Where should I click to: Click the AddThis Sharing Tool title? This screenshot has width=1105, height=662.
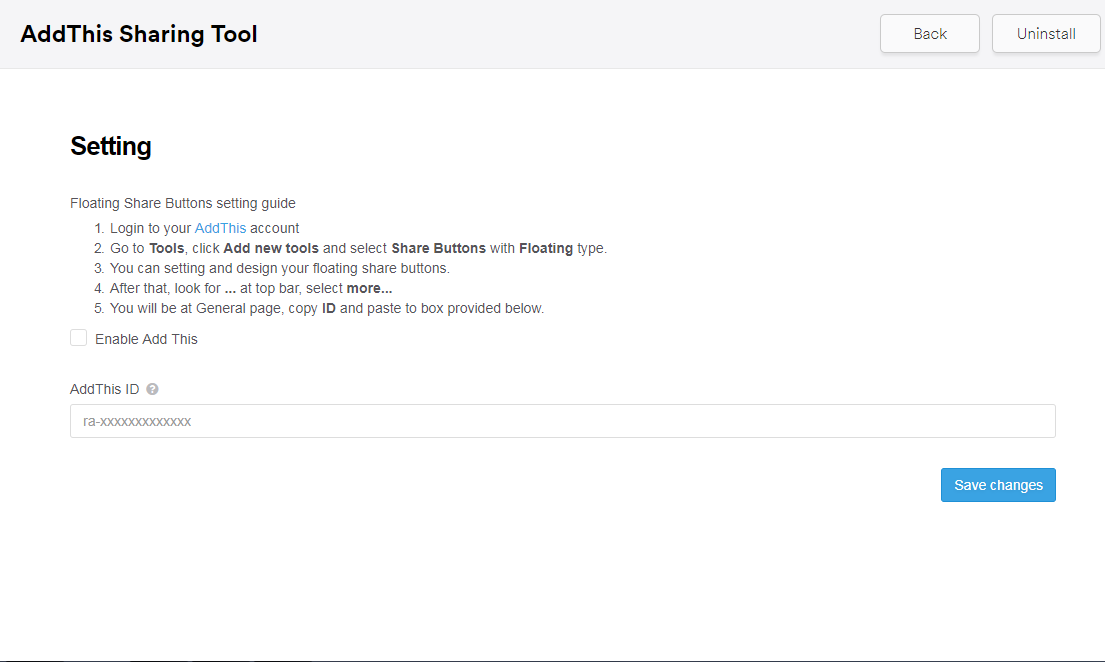138,33
